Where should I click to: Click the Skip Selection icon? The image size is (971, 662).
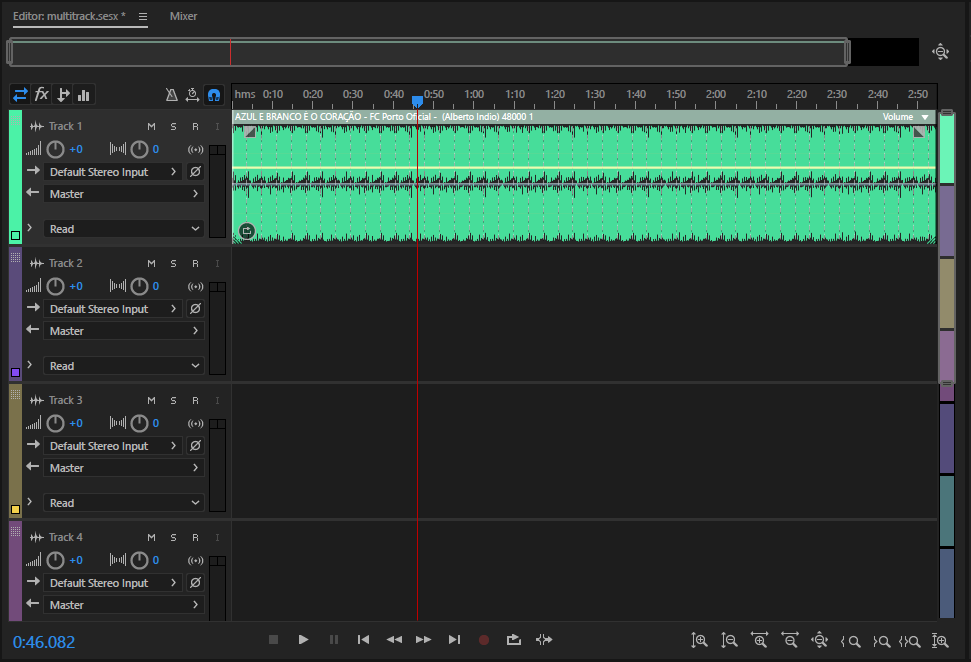544,640
